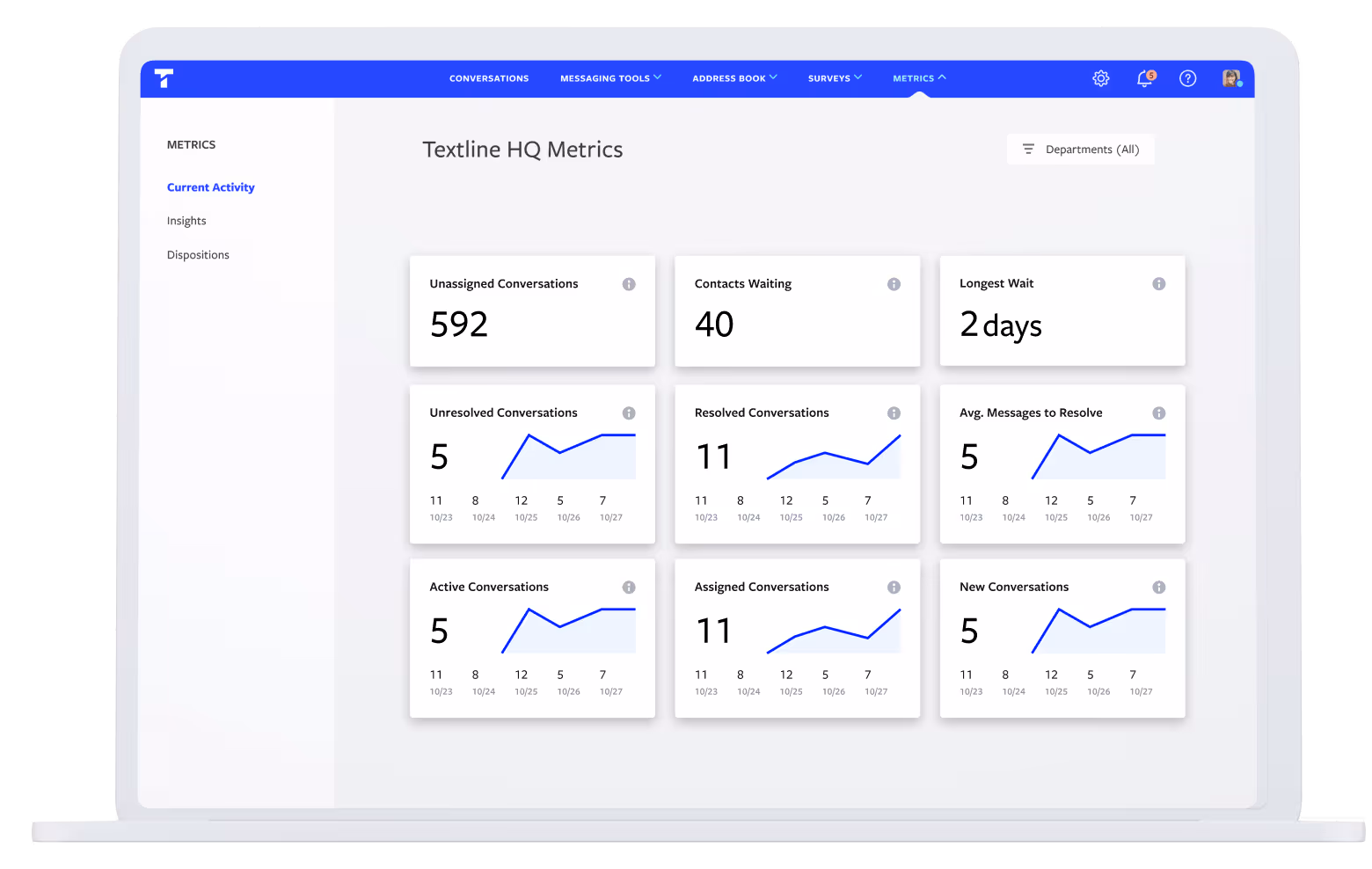Click the 'Unassigned Conversations' card title
1372x869 pixels.
tap(504, 284)
